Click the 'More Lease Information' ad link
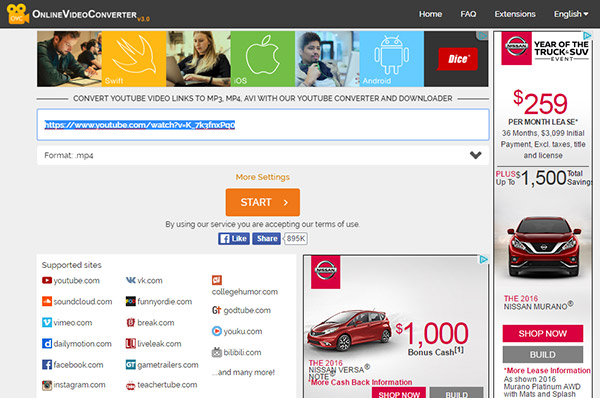This screenshot has width=600, height=398. [x=547, y=370]
